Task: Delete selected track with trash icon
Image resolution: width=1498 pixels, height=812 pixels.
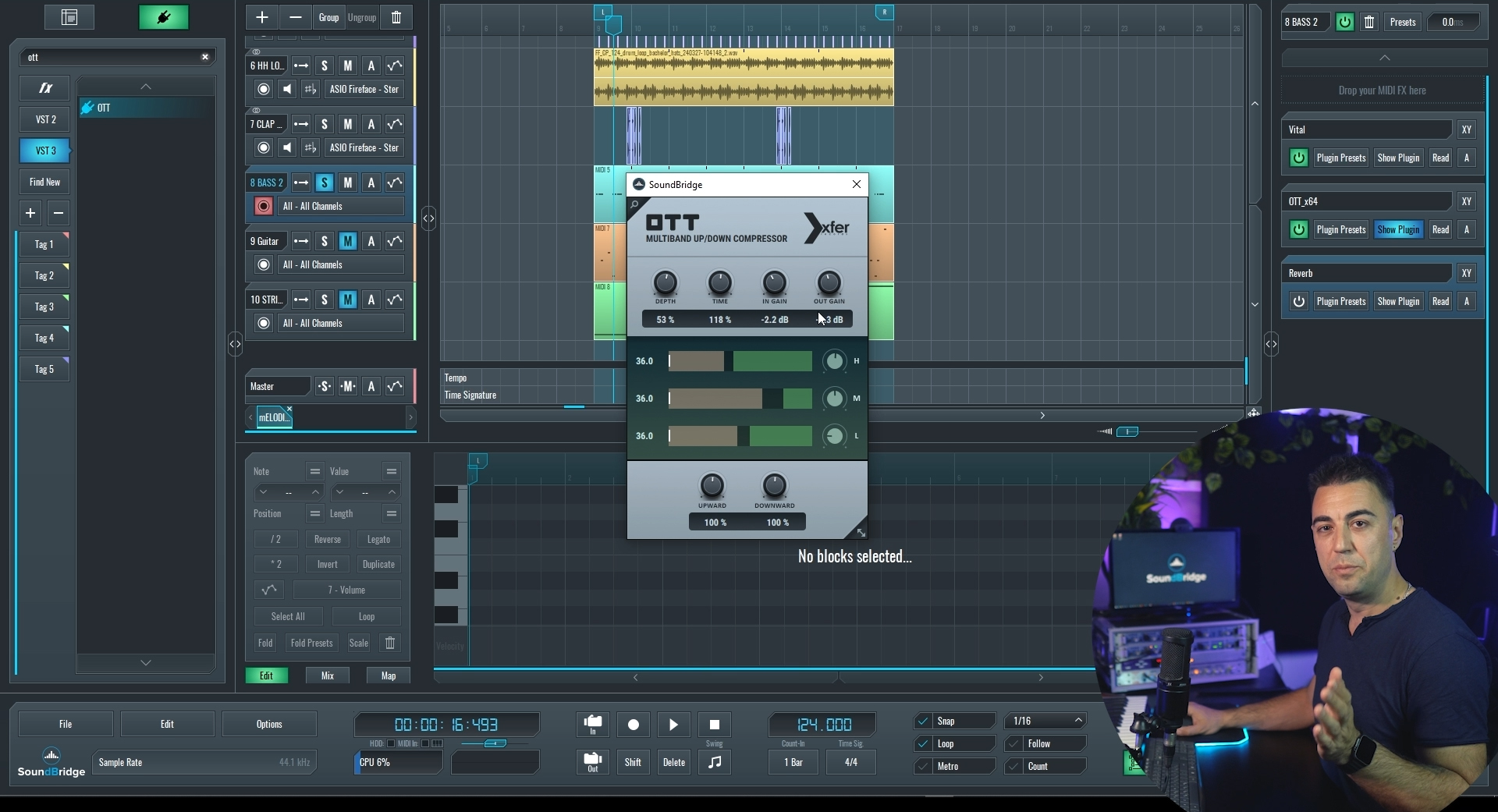Action: coord(396,17)
